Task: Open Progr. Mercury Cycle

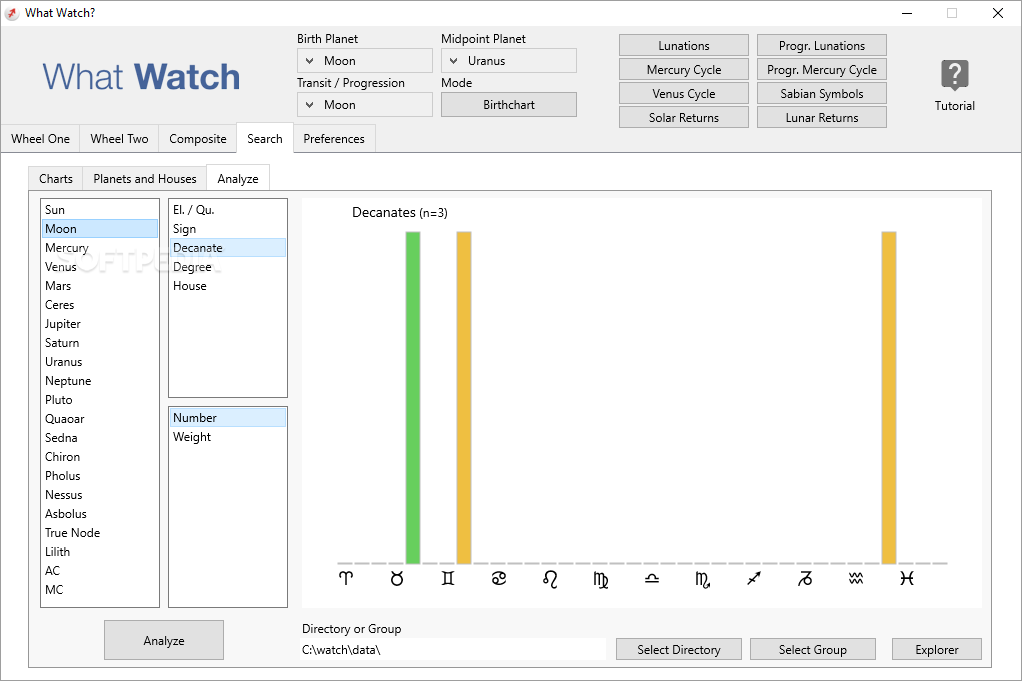Action: (822, 70)
